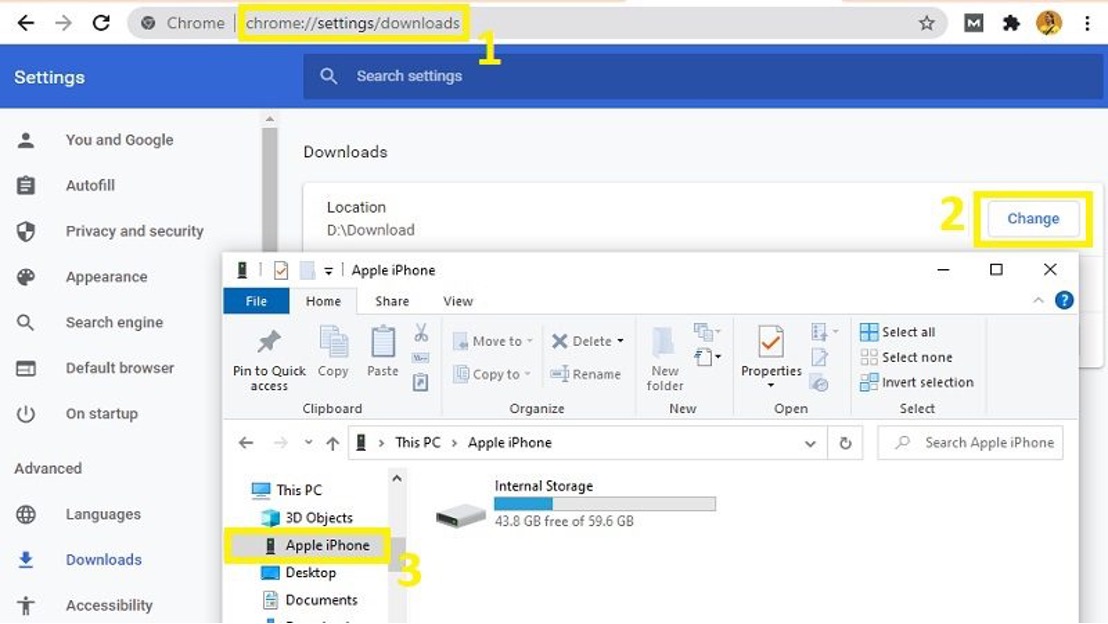
Task: Click the Change download location button
Action: point(1033,219)
